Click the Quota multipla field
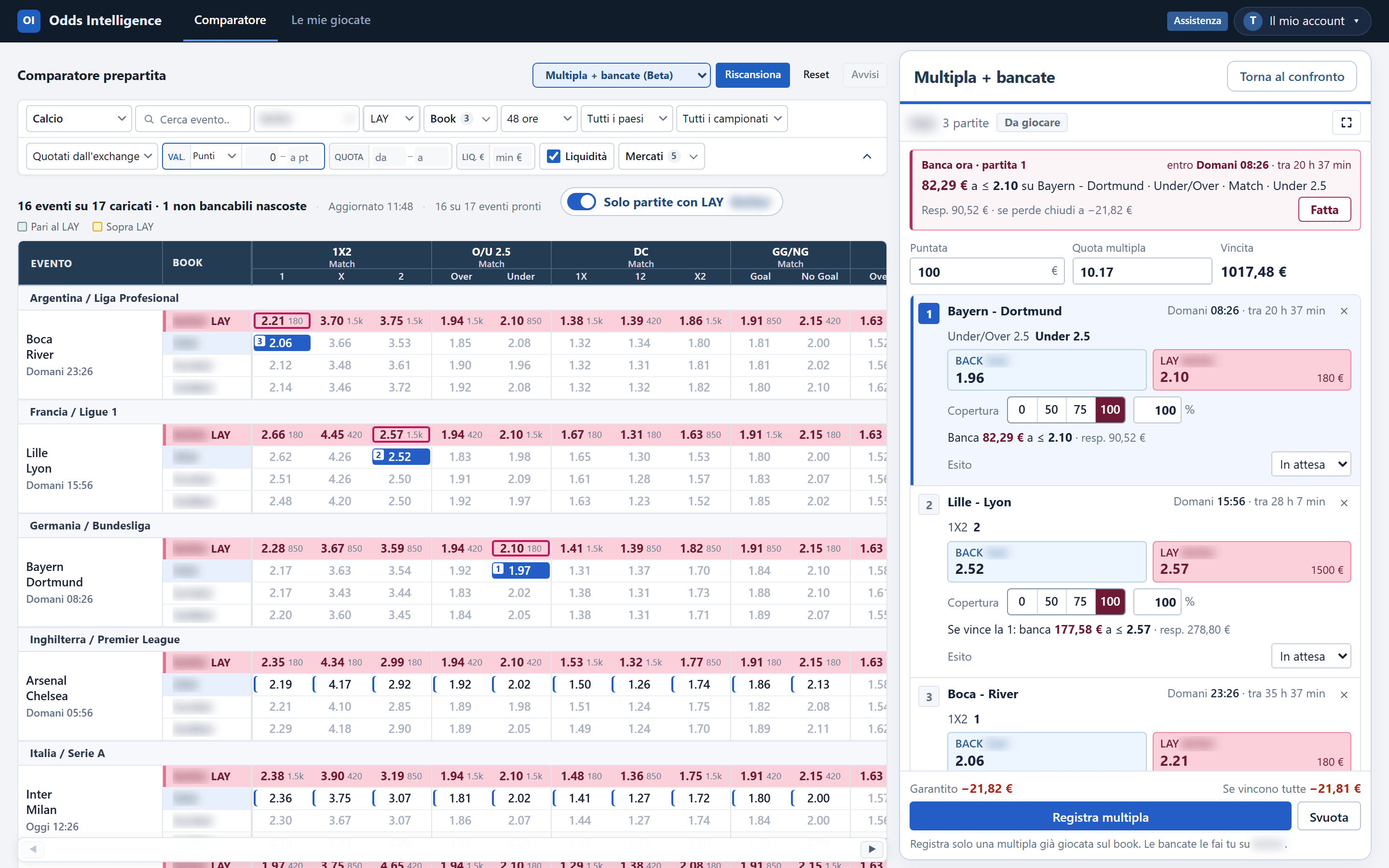Image resolution: width=1389 pixels, height=868 pixels. tap(1142, 271)
